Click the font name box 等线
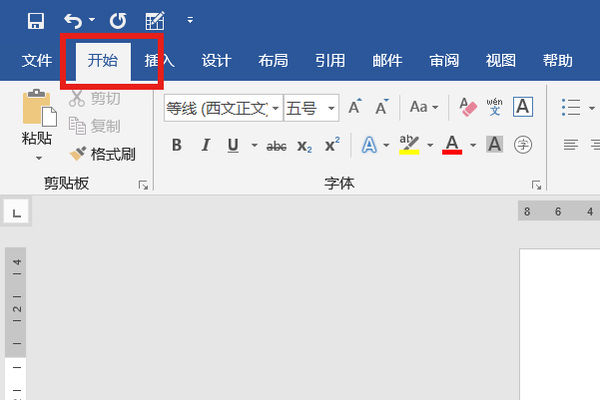The image size is (600, 400). (x=217, y=108)
